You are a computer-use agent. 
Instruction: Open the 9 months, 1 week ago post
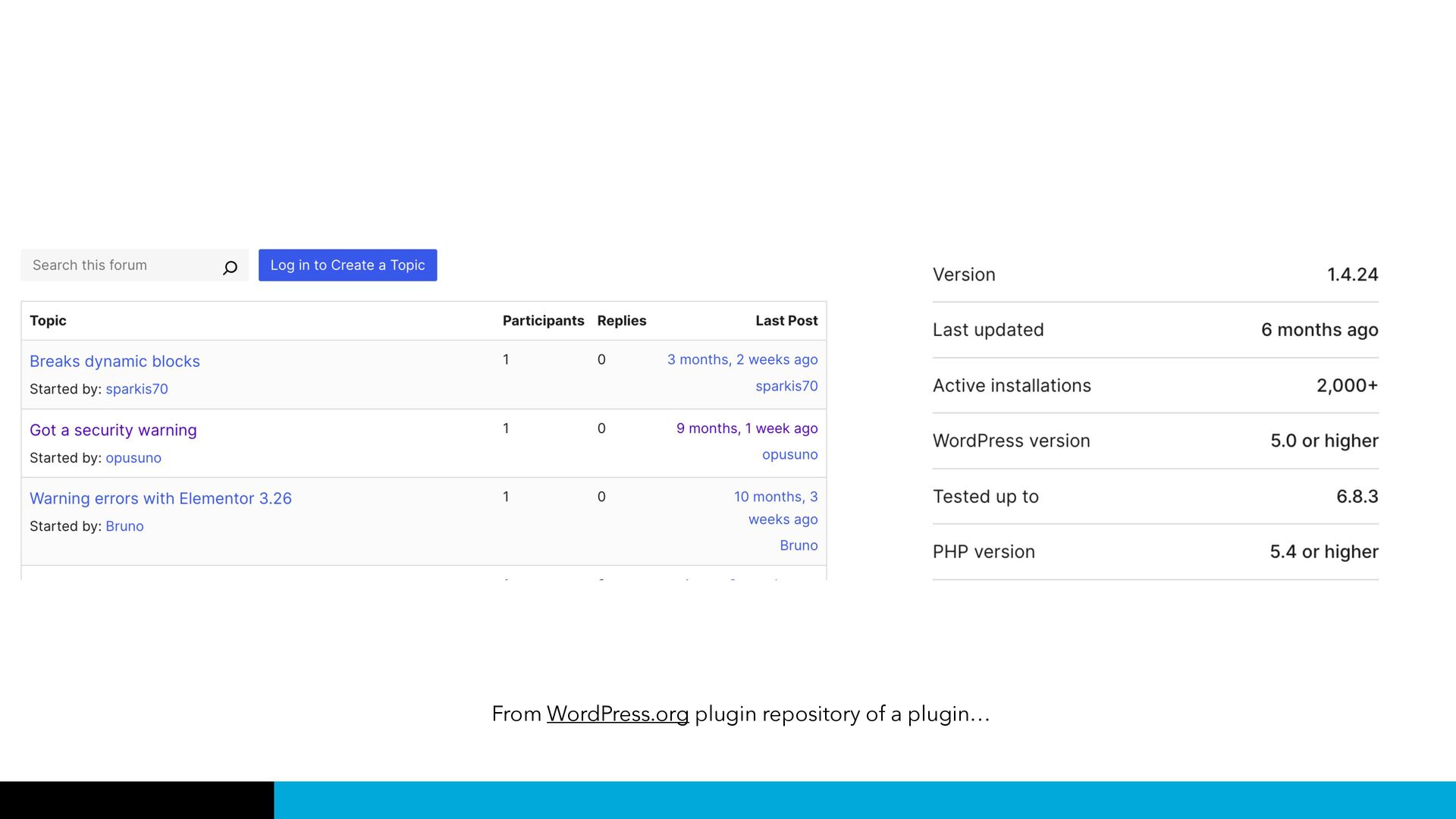point(746,428)
